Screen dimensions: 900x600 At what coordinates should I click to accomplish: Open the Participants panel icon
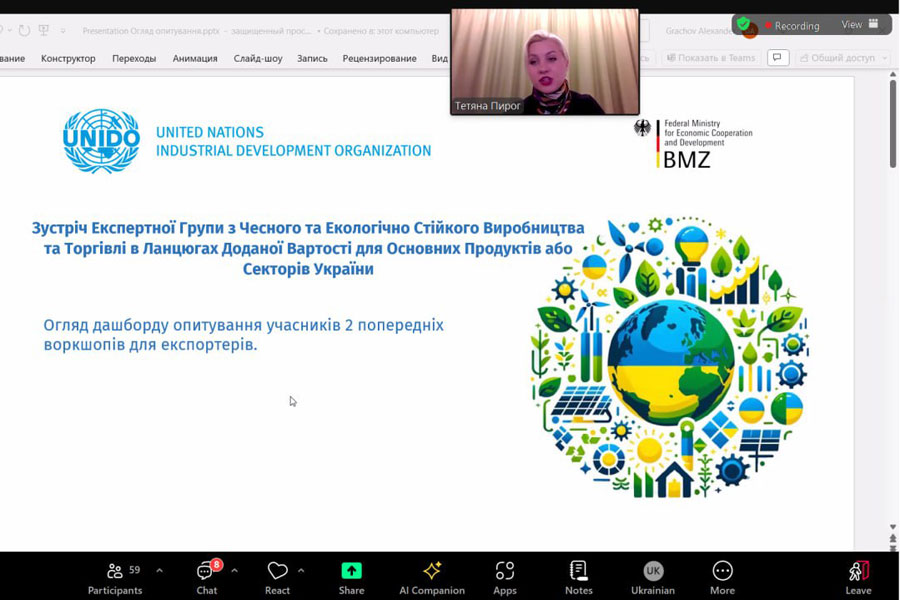115,571
